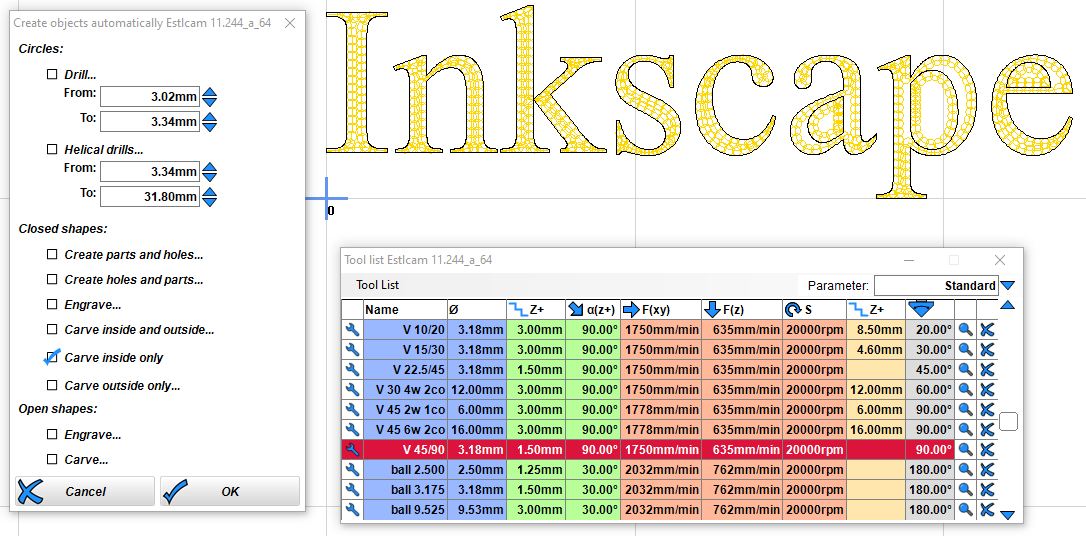Click the S spindle speed column header

[814, 310]
